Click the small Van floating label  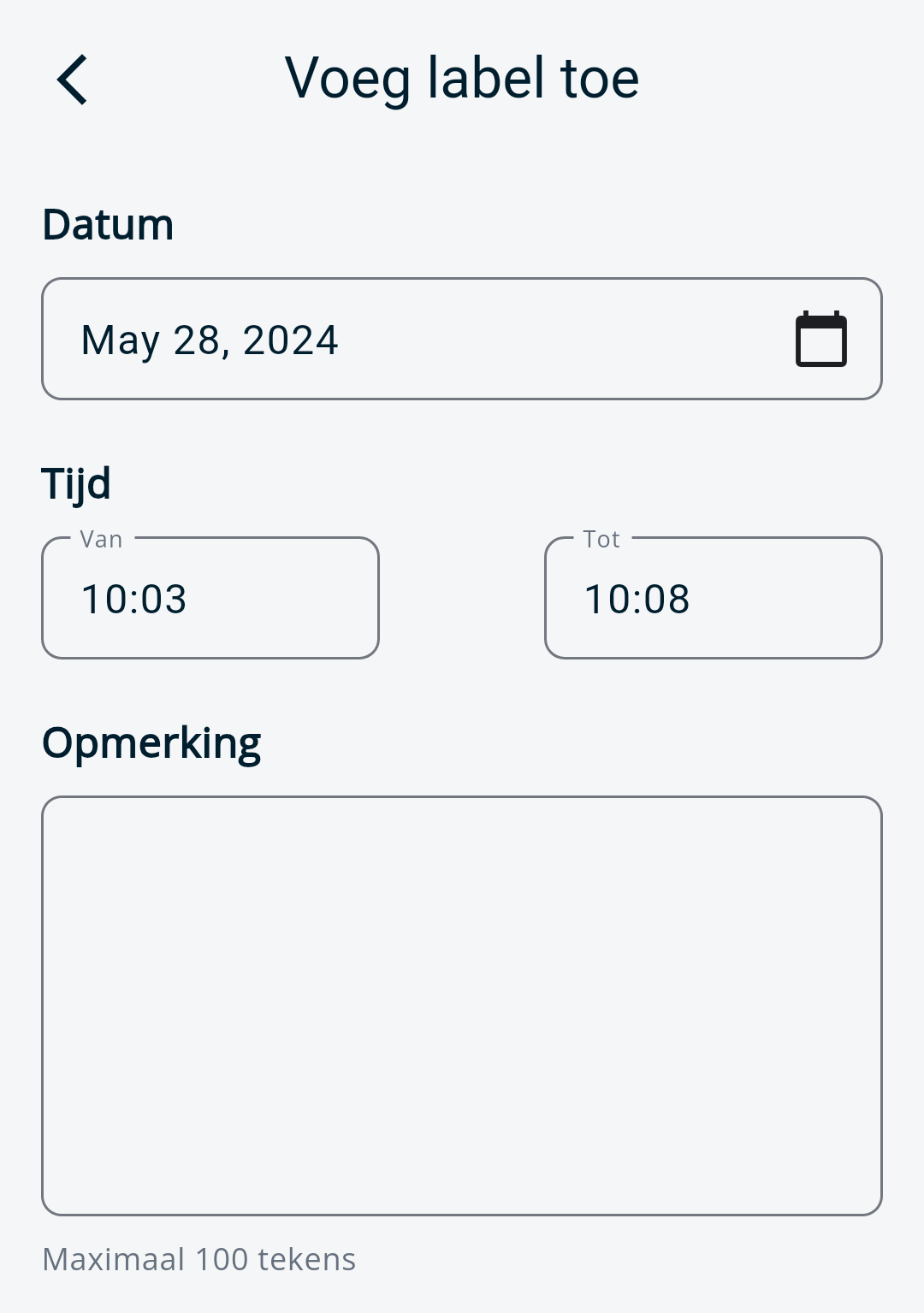coord(101,539)
